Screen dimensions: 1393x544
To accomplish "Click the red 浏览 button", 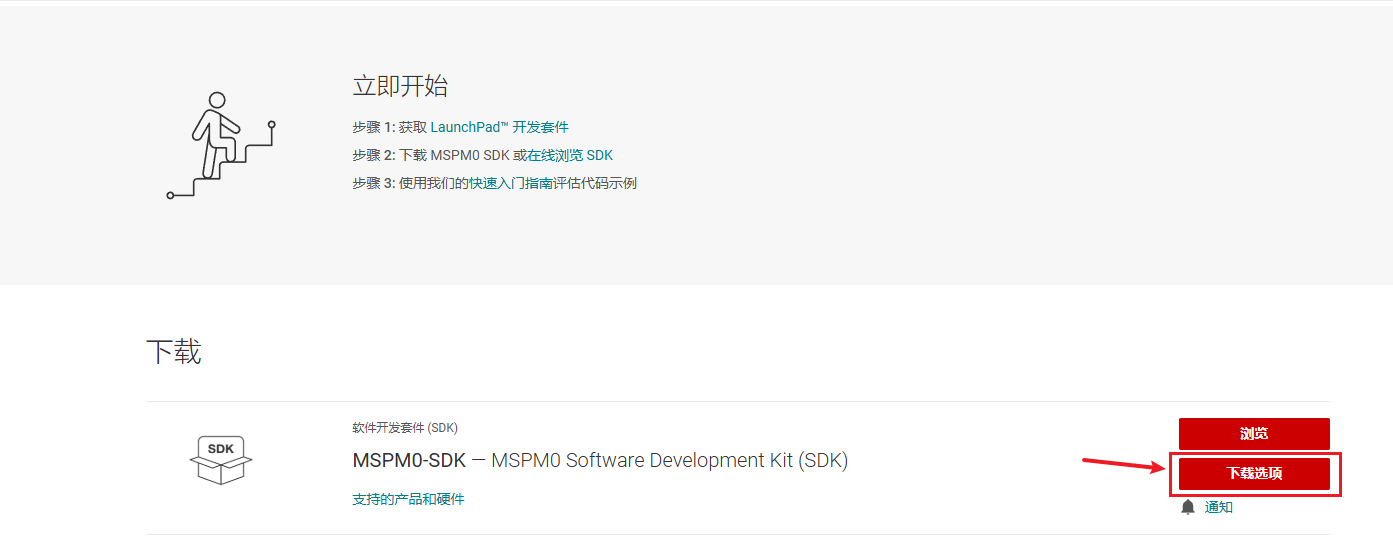I will pyautogui.click(x=1254, y=434).
